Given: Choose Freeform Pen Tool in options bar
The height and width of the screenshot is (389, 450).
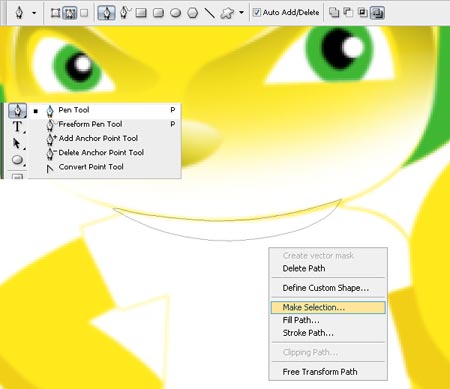Looking at the screenshot, I should coord(125,13).
